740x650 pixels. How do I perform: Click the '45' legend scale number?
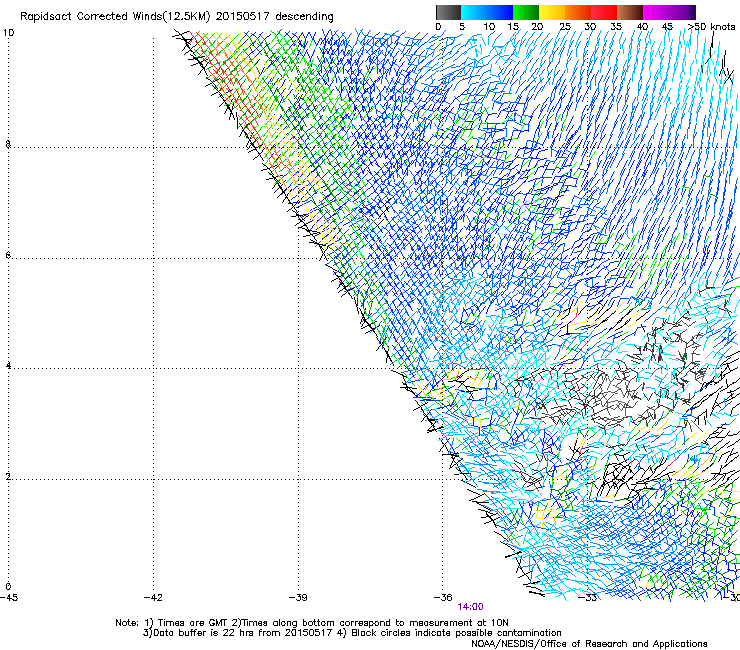667,27
